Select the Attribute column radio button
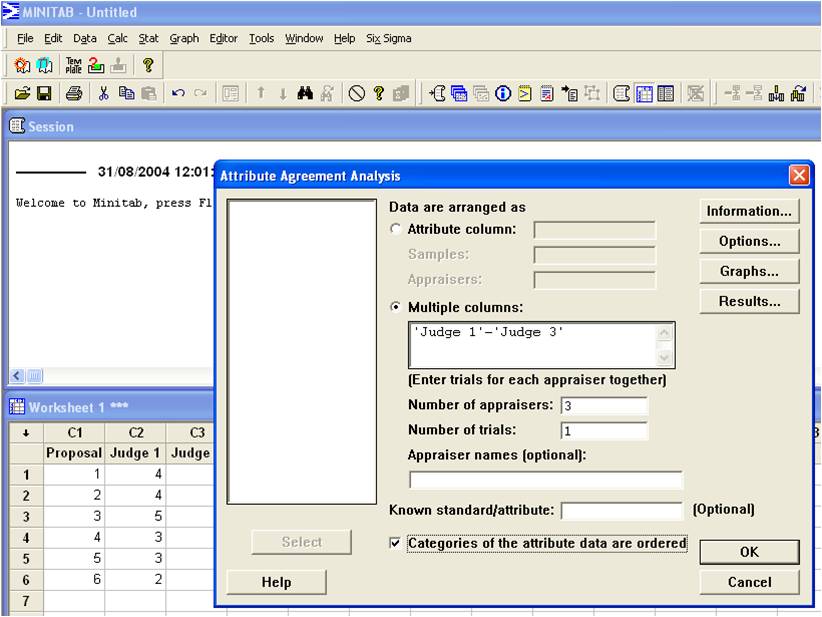This screenshot has height=617, width=822. point(396,229)
